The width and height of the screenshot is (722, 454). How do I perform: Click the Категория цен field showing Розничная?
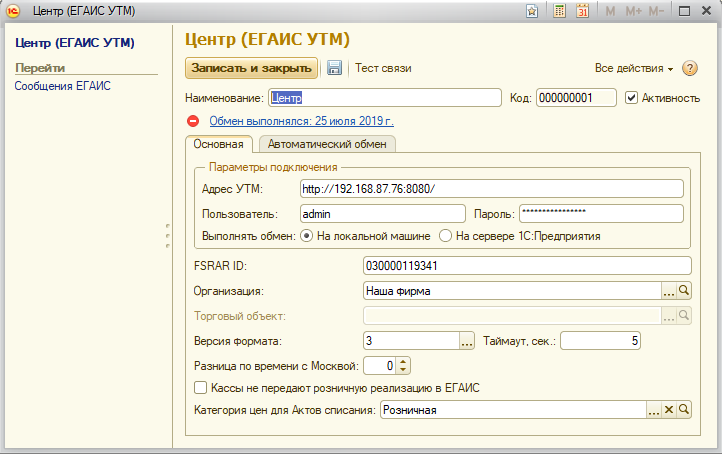pyautogui.click(x=513, y=410)
